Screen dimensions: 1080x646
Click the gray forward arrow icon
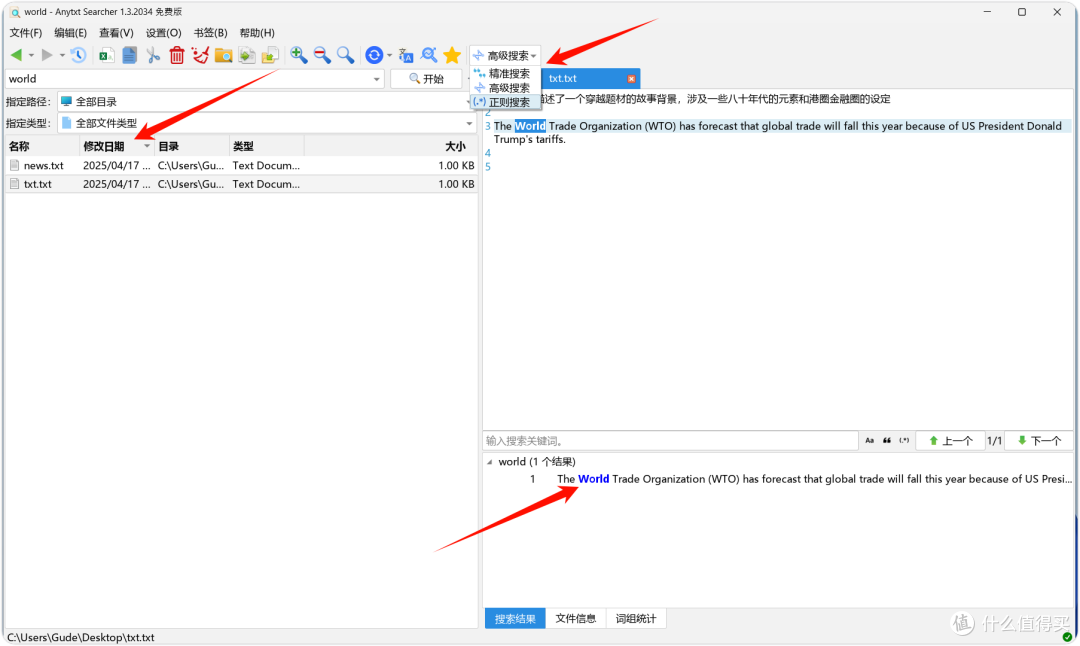point(47,55)
